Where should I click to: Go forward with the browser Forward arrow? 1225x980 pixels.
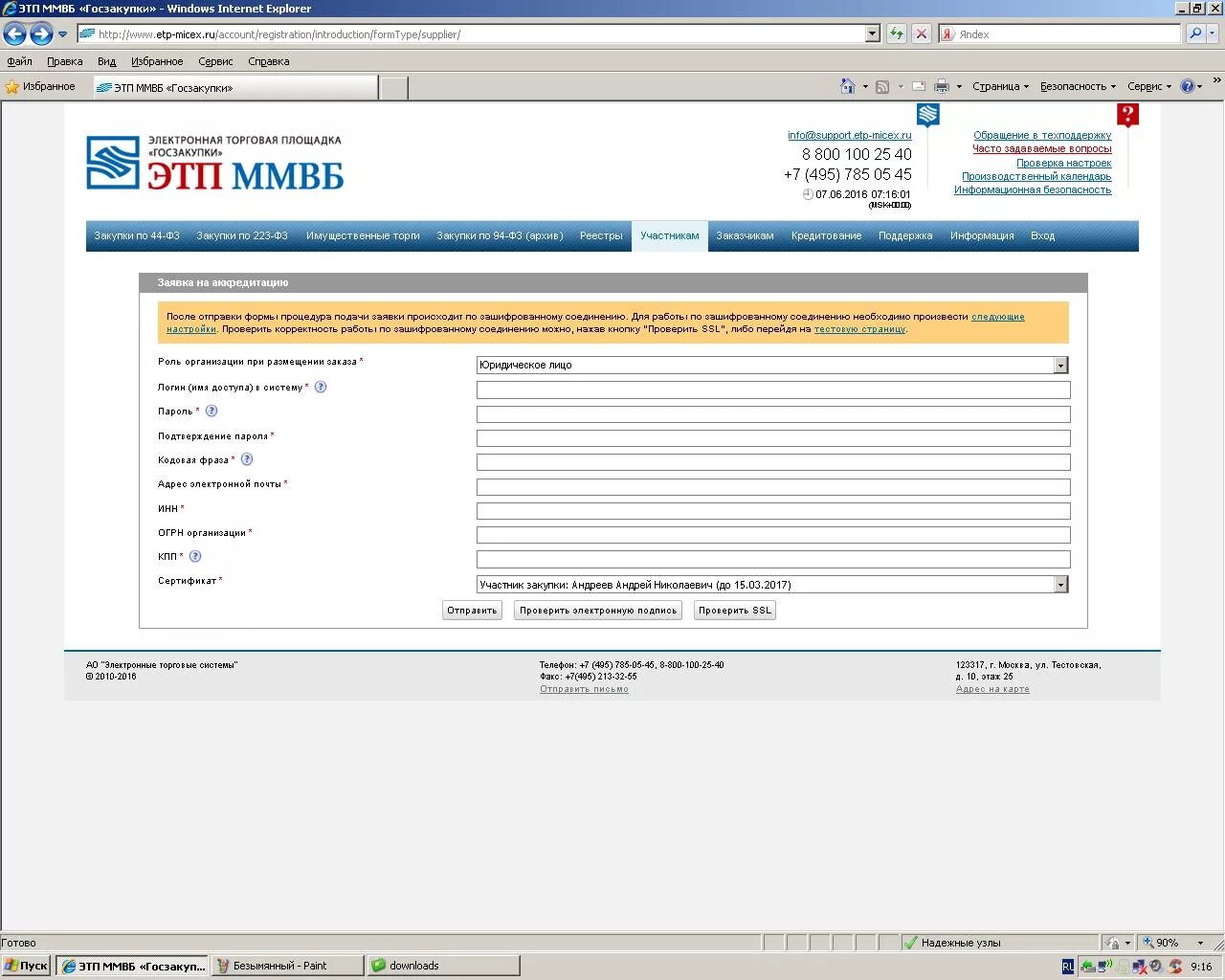(x=41, y=34)
